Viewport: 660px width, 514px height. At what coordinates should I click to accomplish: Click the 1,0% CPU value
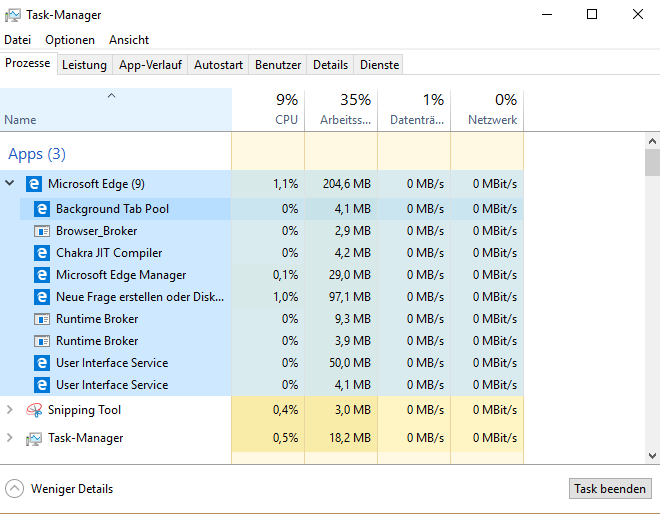click(x=285, y=297)
